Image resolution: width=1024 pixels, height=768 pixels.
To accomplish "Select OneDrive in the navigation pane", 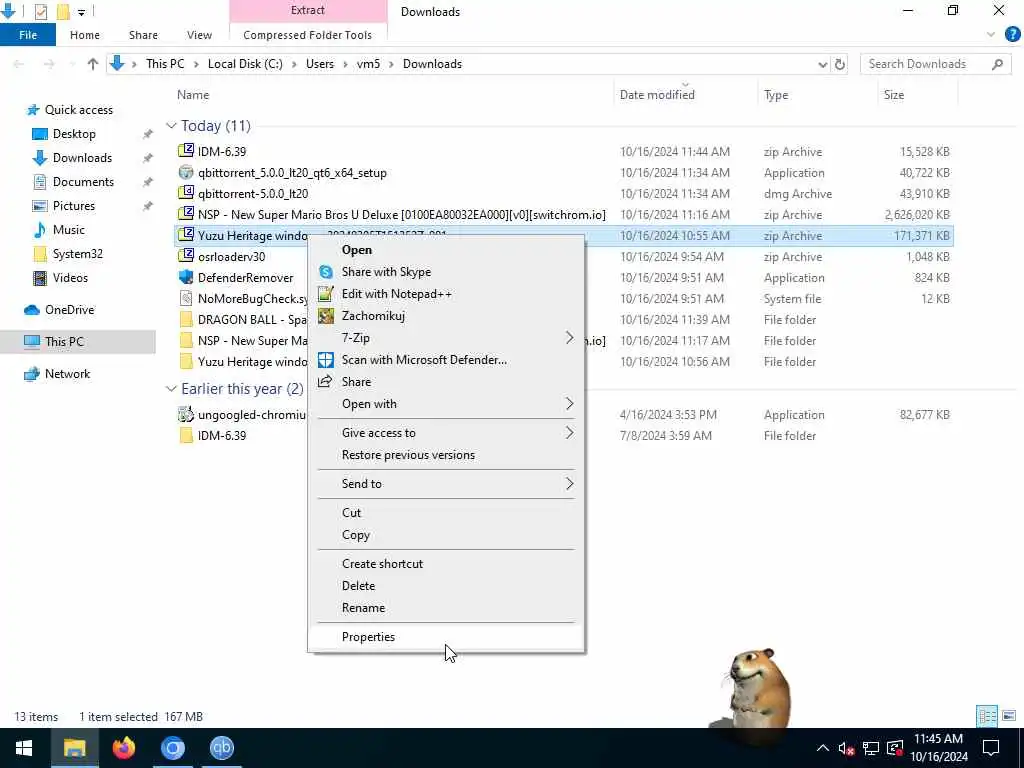I will click(x=69, y=310).
